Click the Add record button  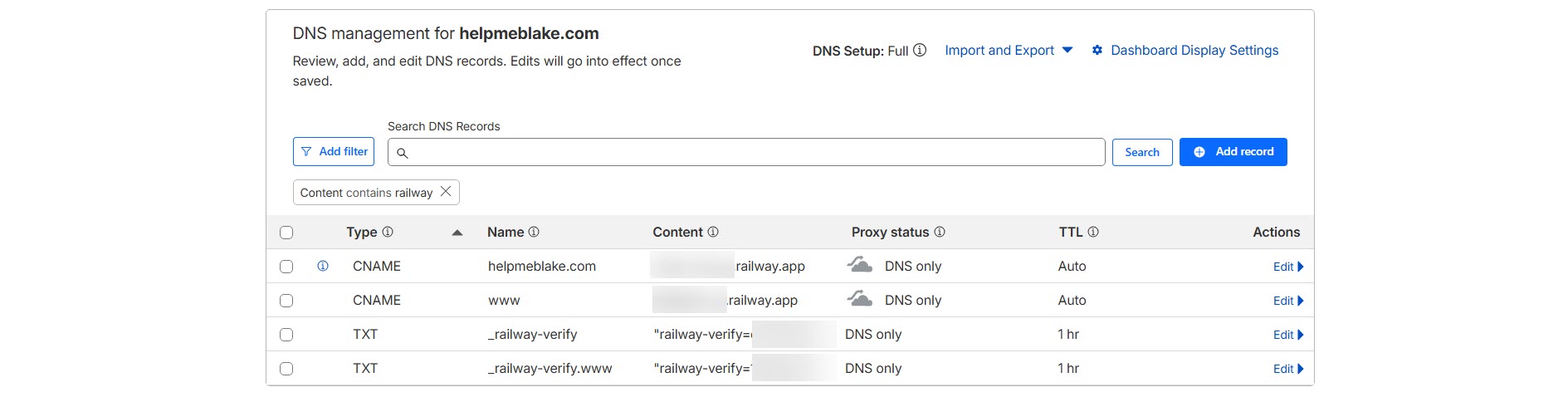tap(1233, 152)
